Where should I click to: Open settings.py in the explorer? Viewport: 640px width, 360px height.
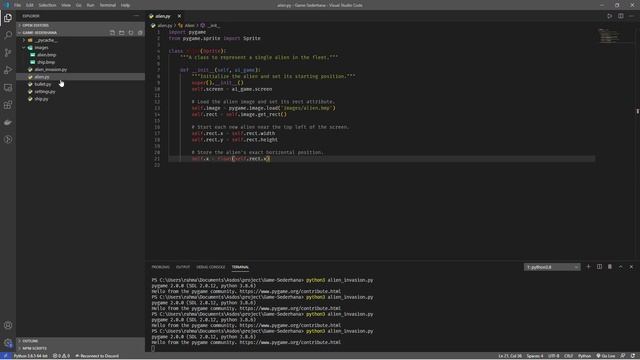44,91
